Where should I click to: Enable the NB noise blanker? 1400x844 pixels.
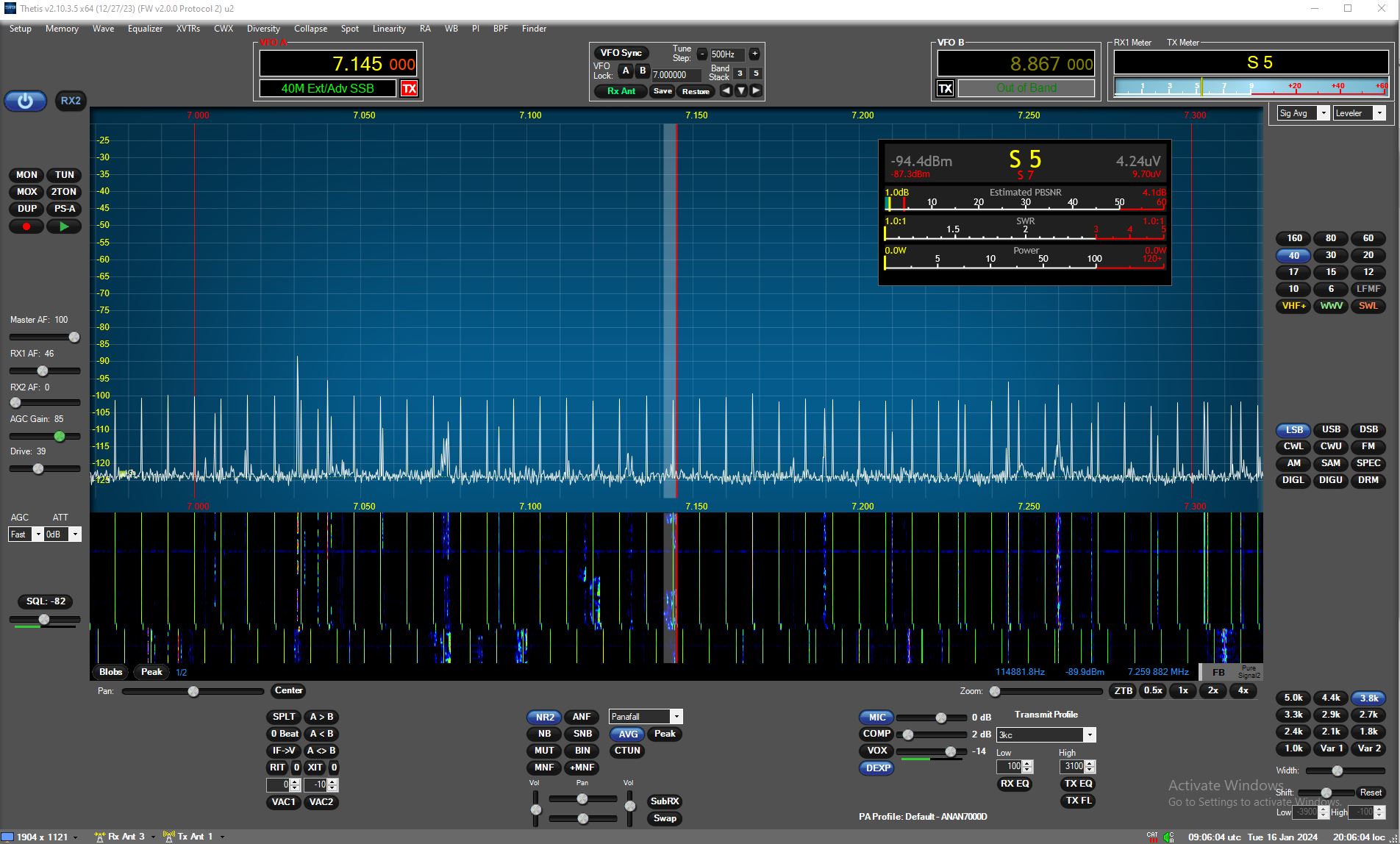pos(544,734)
